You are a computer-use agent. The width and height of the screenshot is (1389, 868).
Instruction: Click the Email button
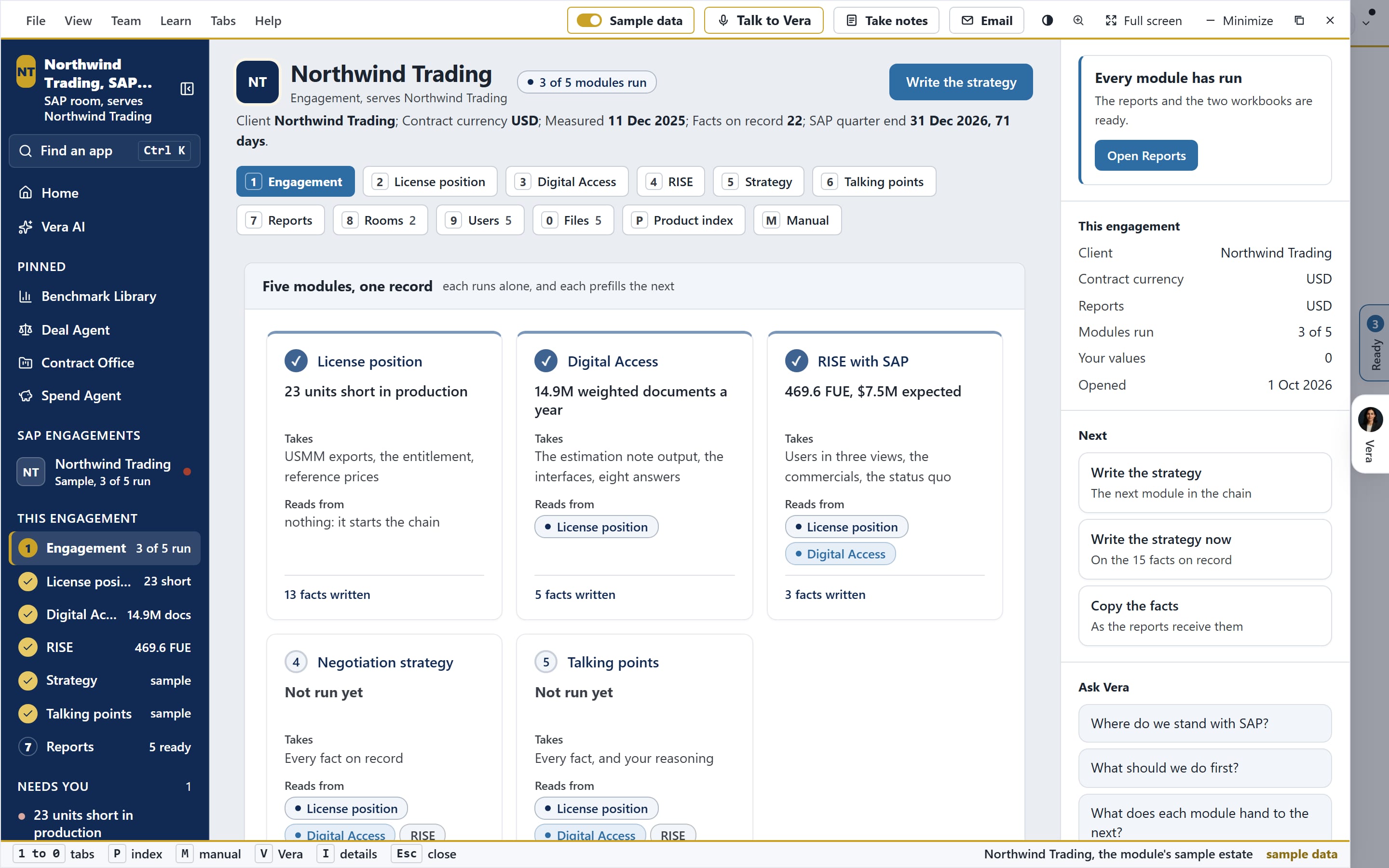(x=986, y=21)
